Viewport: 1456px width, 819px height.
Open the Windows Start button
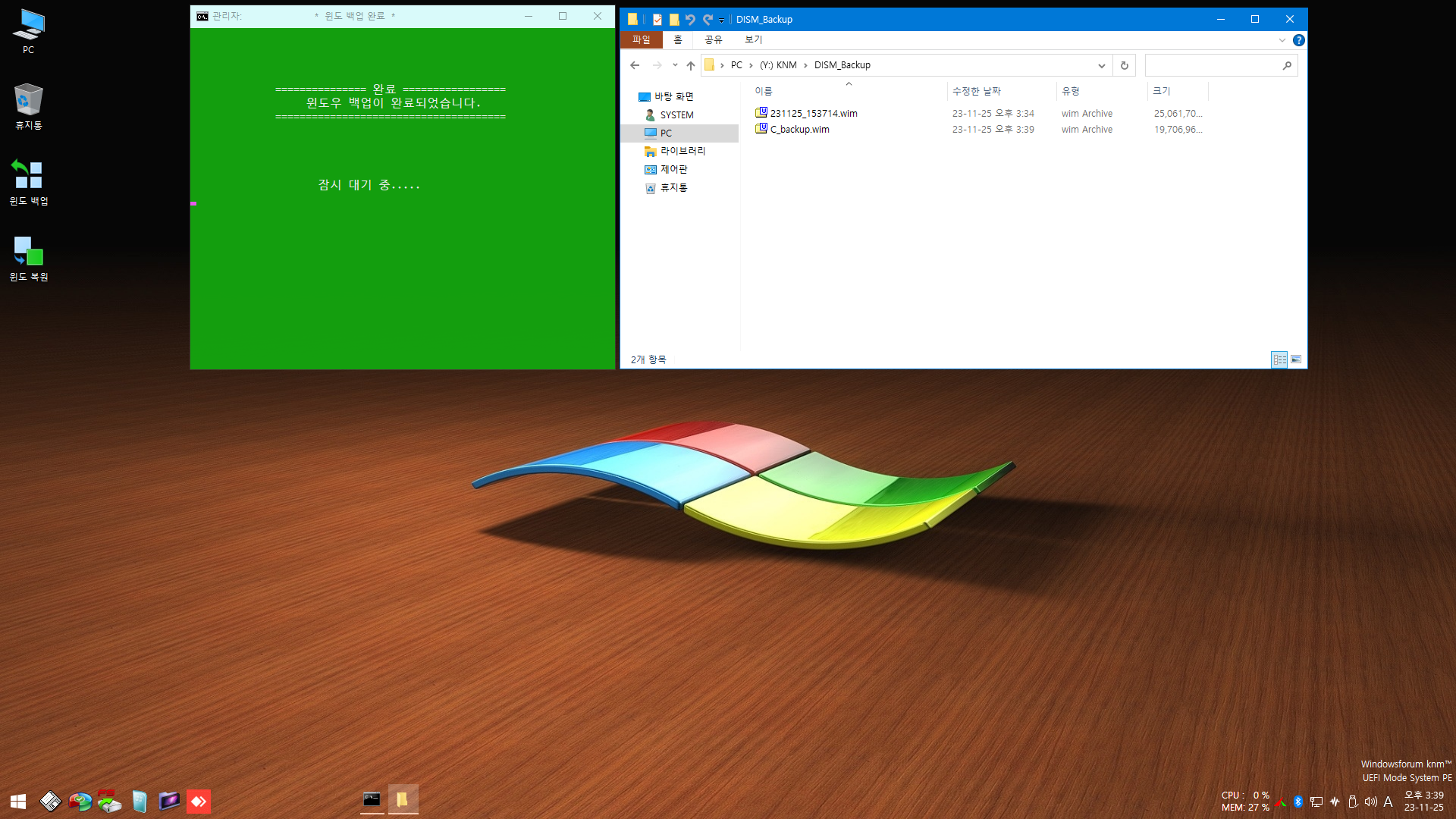(x=18, y=802)
